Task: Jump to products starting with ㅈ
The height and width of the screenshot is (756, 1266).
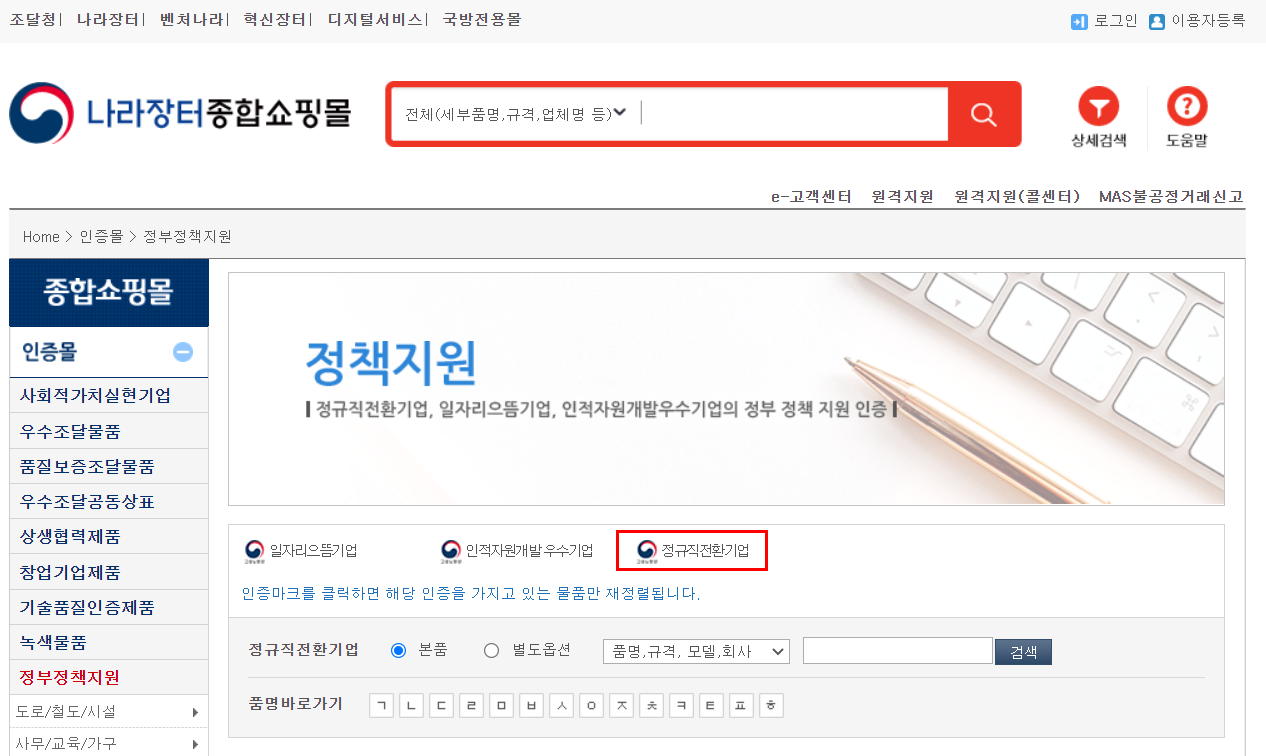Action: tap(621, 706)
